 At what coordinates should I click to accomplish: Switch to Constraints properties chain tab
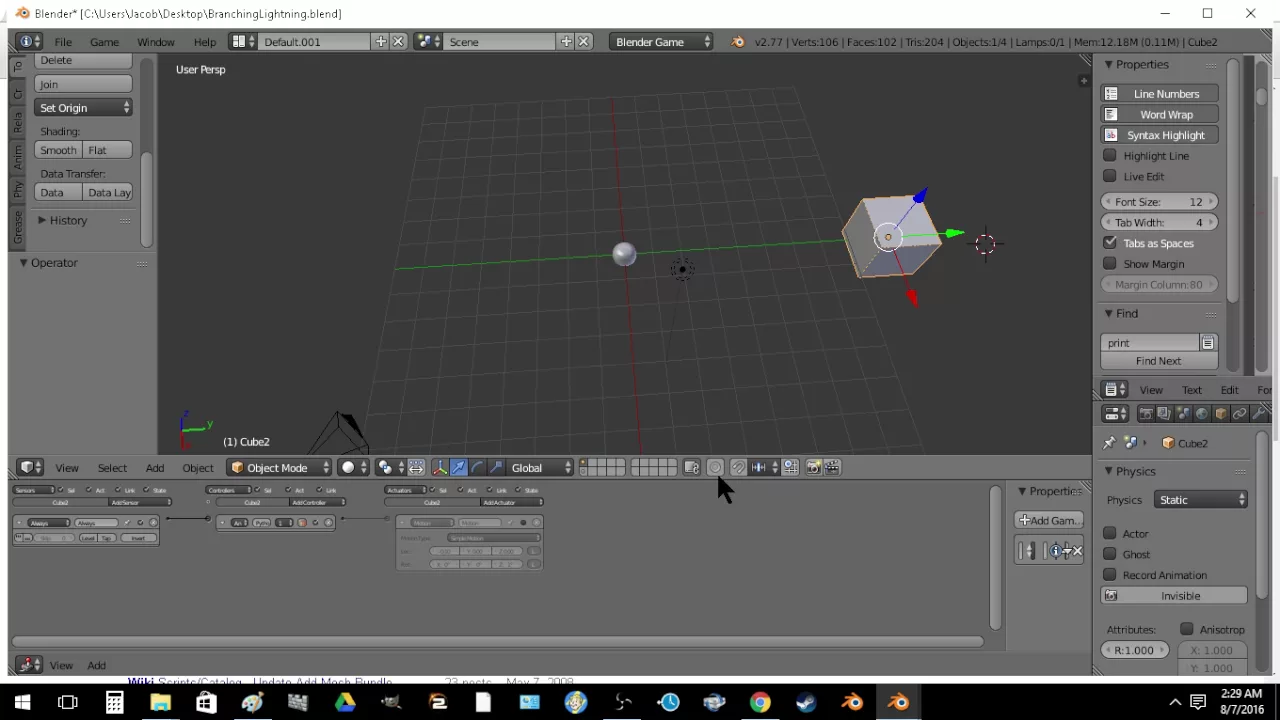coord(1240,414)
